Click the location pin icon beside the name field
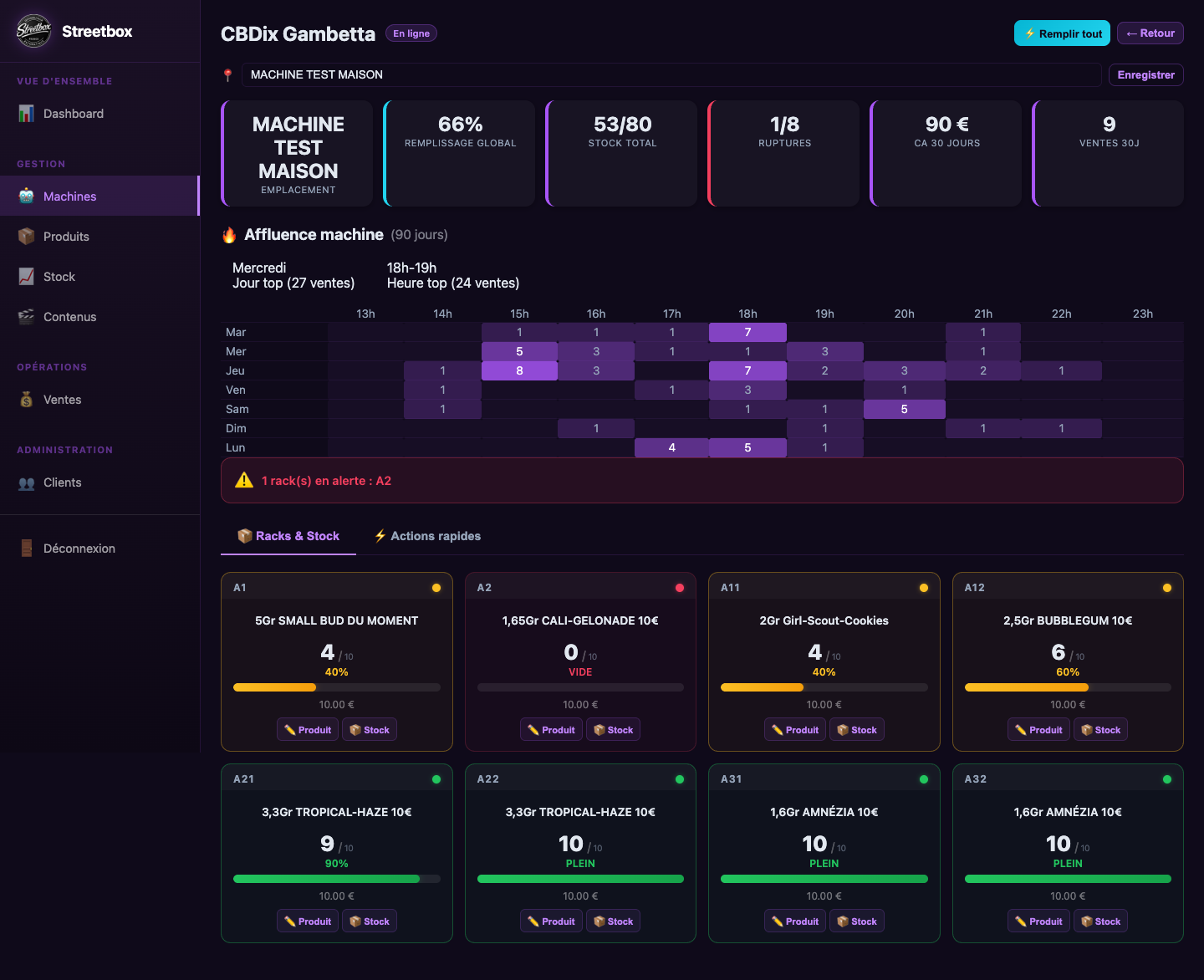This screenshot has height=980, width=1204. point(227,75)
